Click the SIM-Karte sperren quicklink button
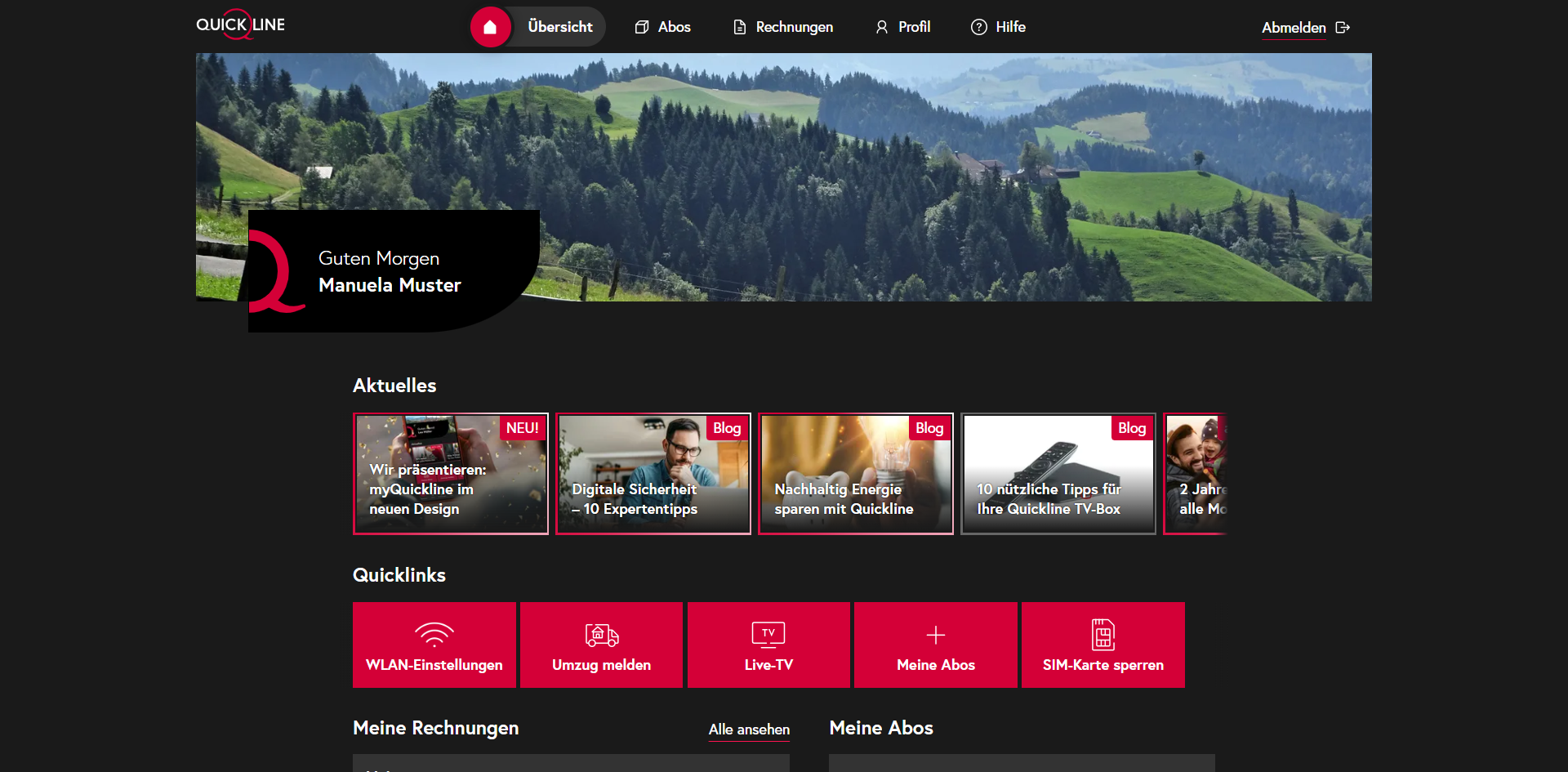Image resolution: width=1568 pixels, height=772 pixels. click(x=1103, y=645)
